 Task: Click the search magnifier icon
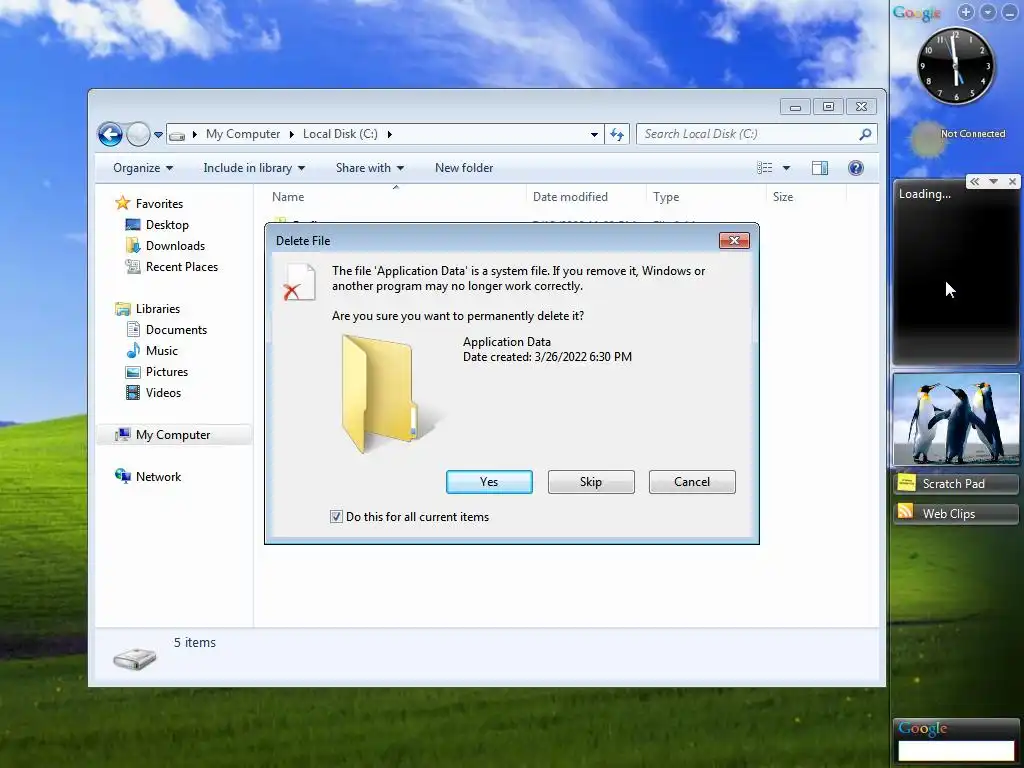[x=865, y=134]
